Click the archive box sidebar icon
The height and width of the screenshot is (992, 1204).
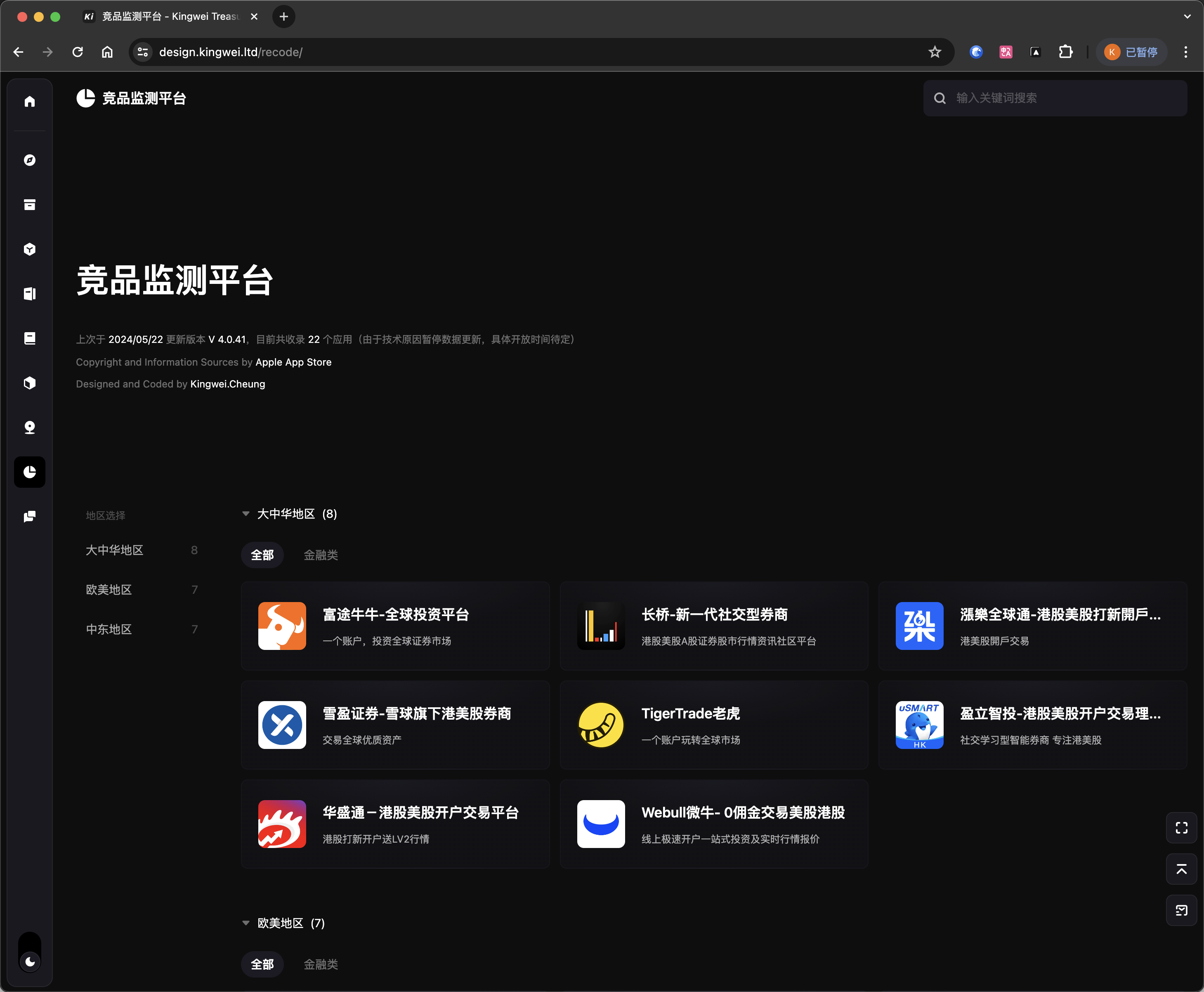point(30,205)
